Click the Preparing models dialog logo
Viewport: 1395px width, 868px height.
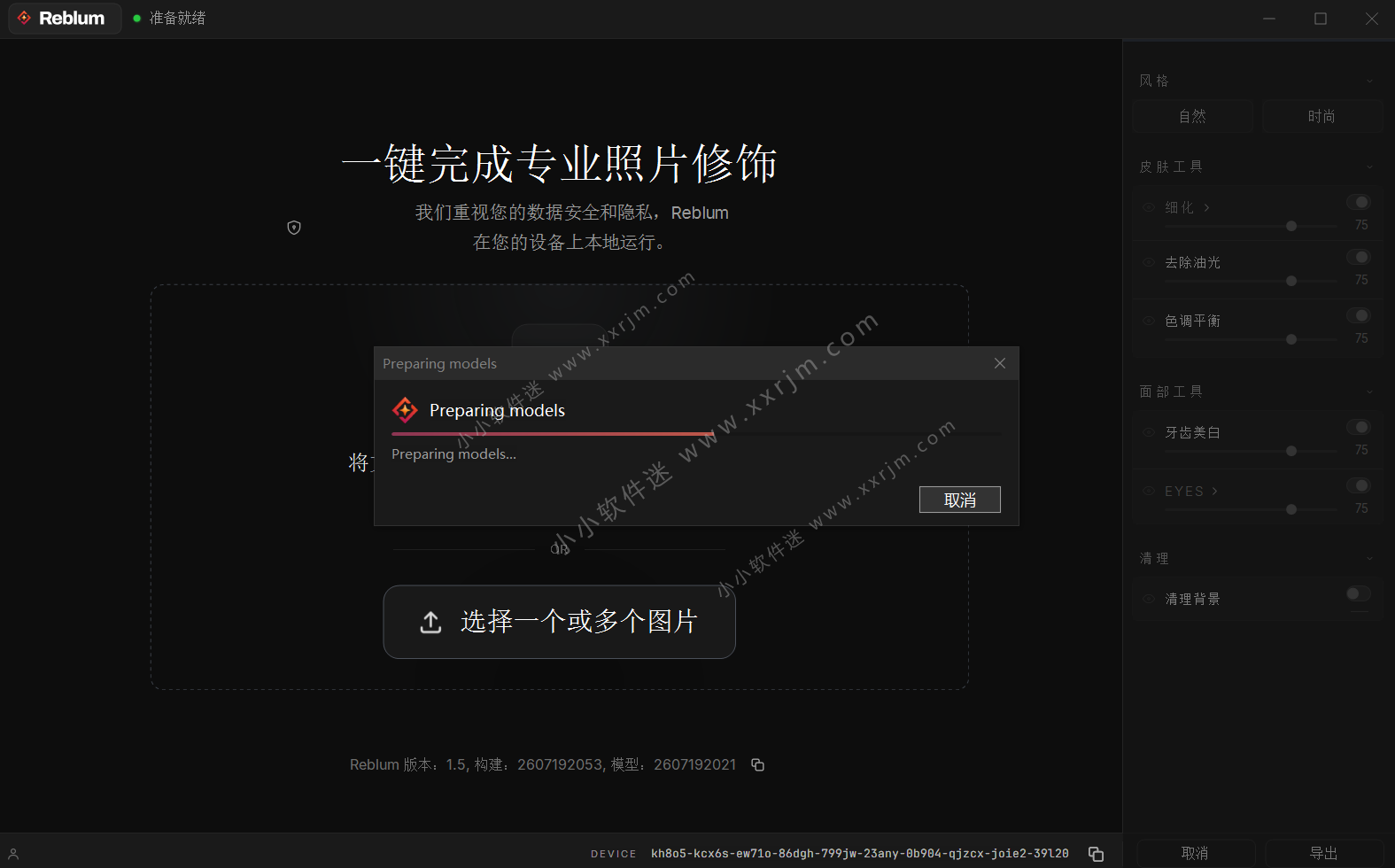point(405,410)
